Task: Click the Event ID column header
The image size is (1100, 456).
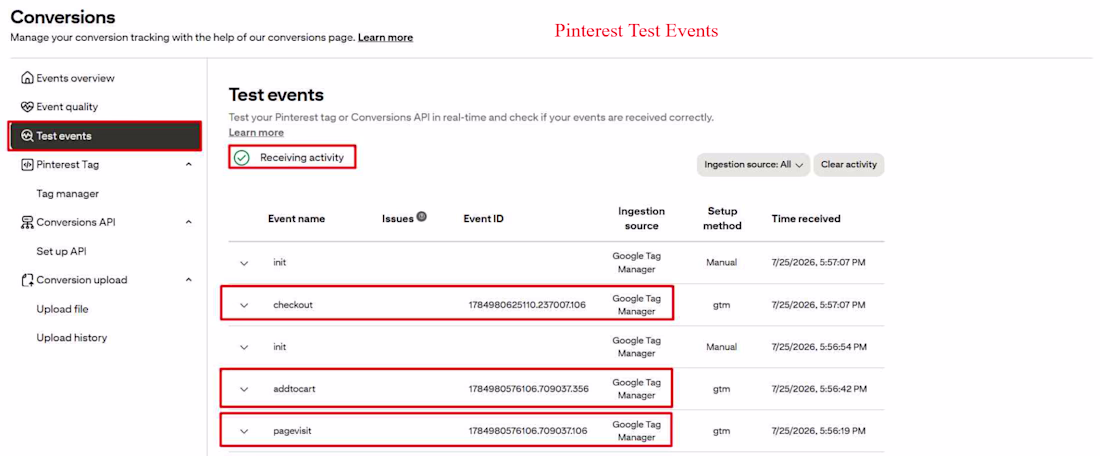Action: (483, 219)
